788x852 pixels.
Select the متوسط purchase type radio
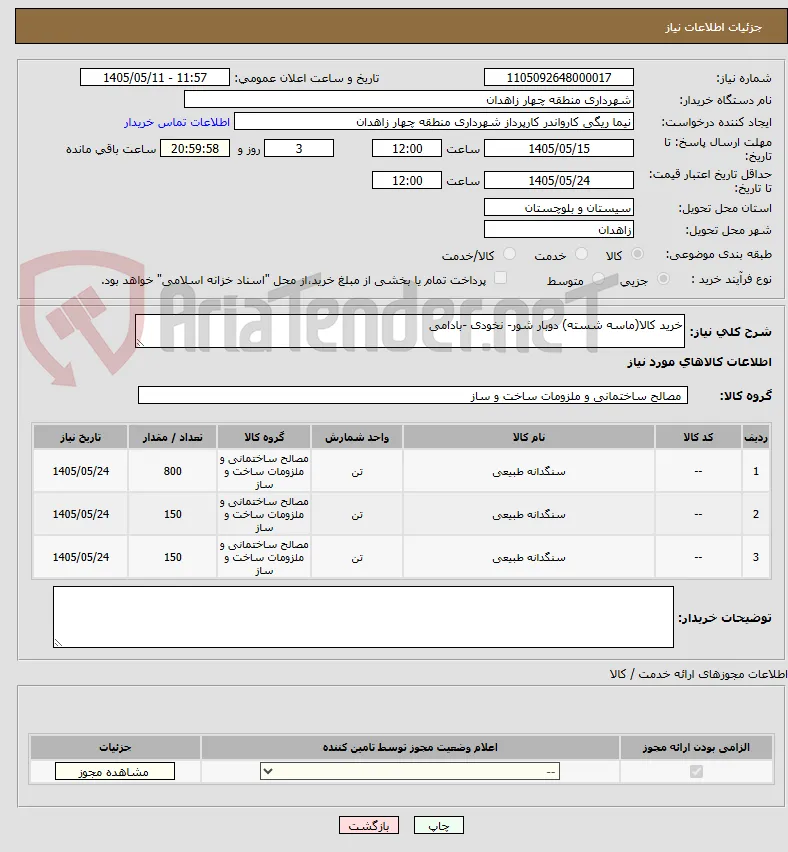click(598, 279)
